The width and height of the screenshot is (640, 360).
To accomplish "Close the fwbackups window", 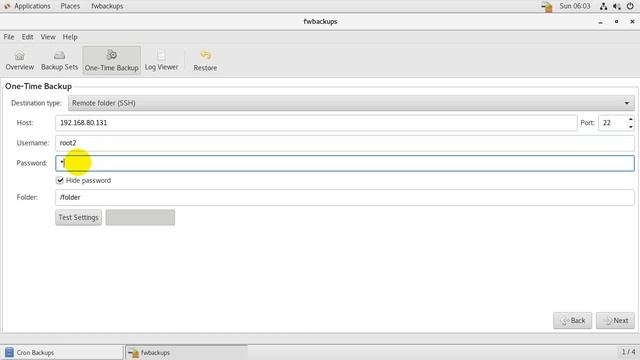I will click(x=632, y=22).
